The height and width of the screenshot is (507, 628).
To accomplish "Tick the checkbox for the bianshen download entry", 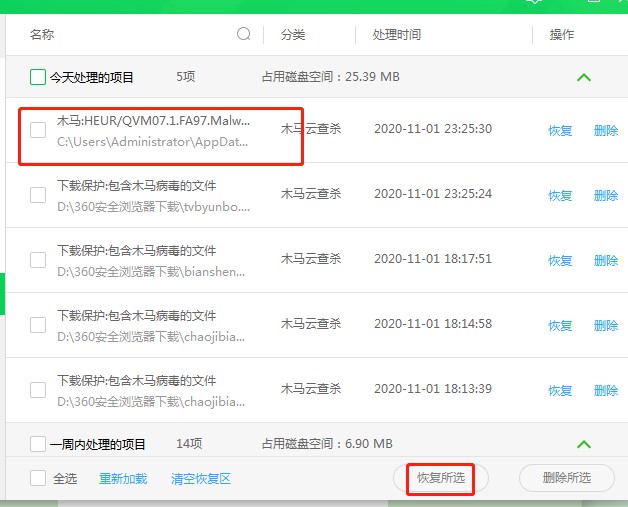I will (x=38, y=260).
